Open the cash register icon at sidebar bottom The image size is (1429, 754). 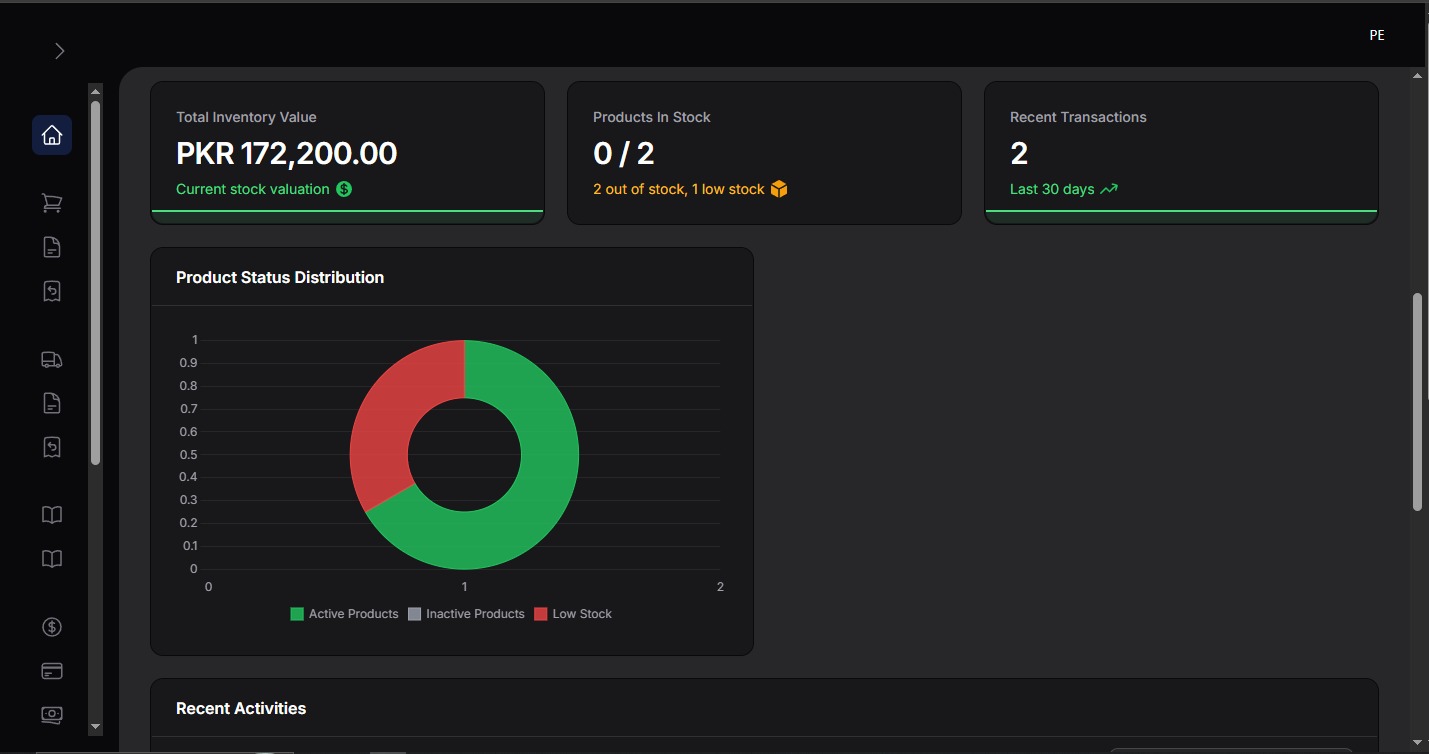pyautogui.click(x=51, y=714)
